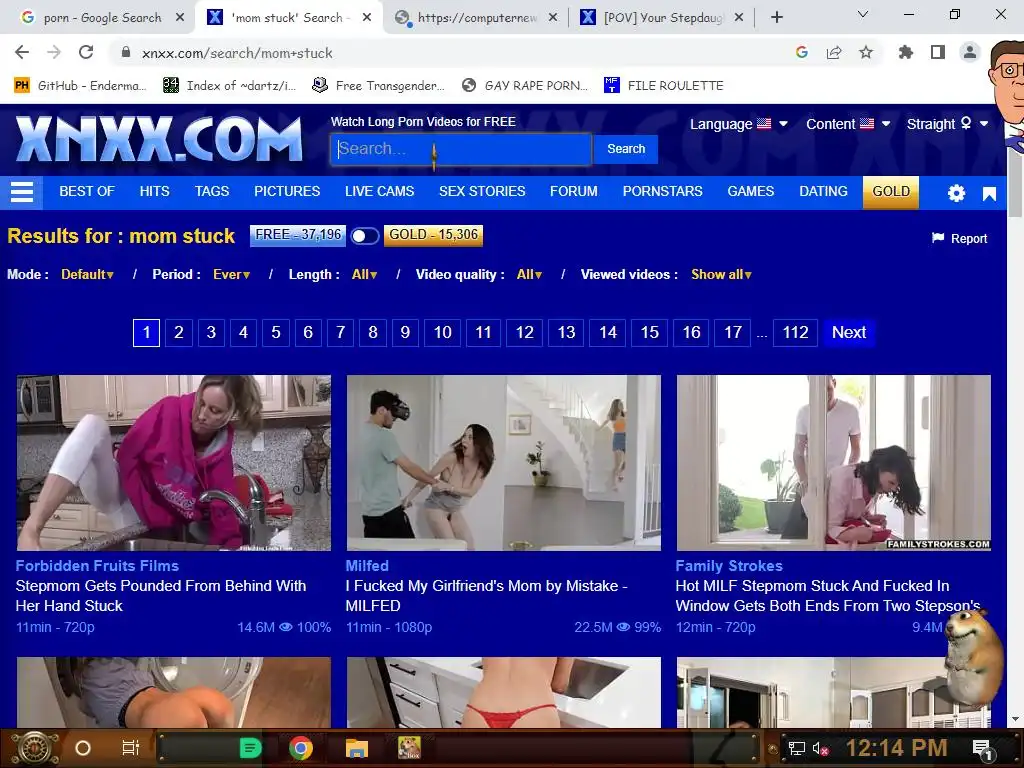Open File Explorer from taskbar
The image size is (1024, 768).
(357, 748)
